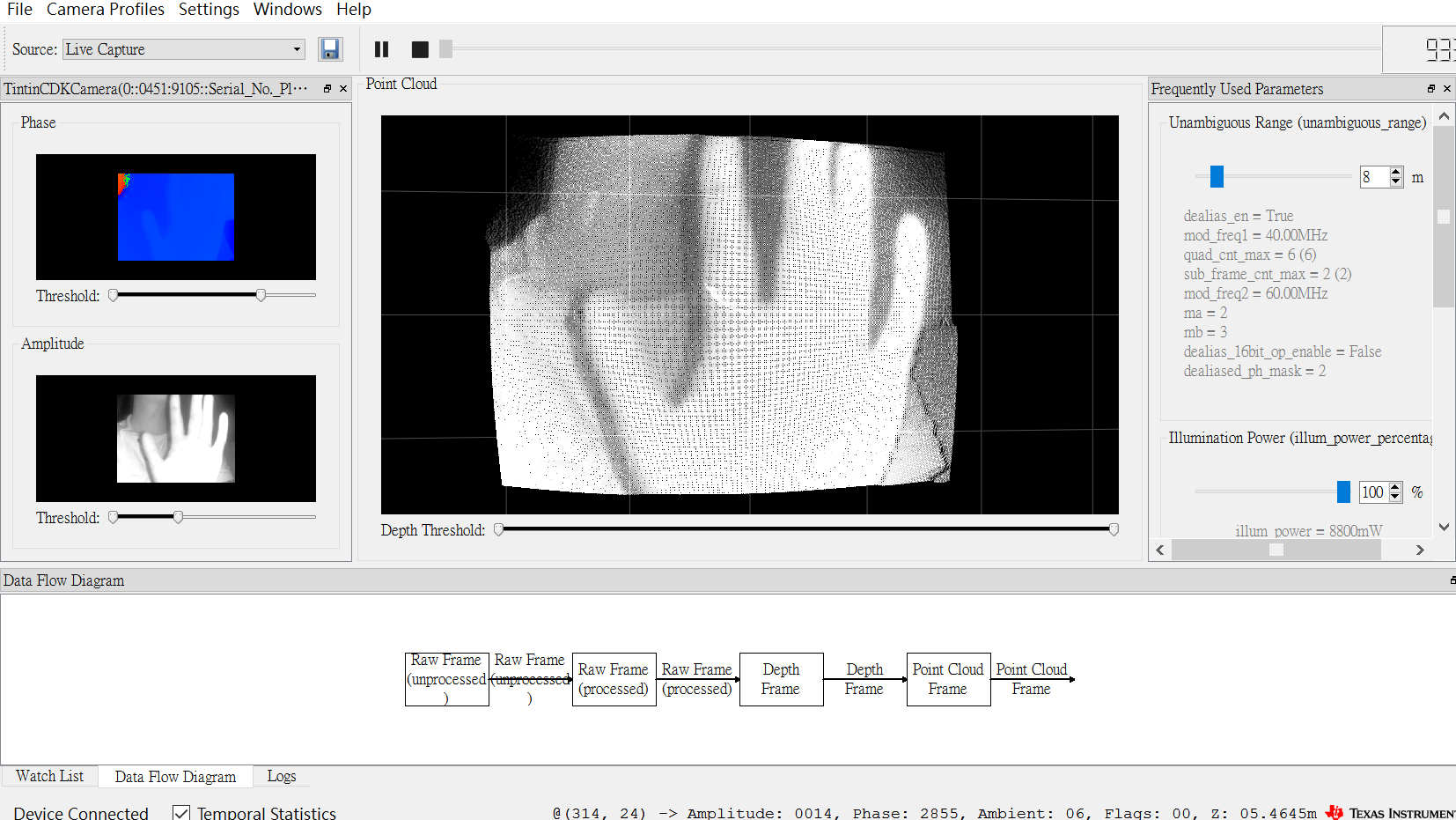This screenshot has width=1456, height=820.
Task: Toggle the Temporal Statistics checkbox
Action: tap(180, 811)
